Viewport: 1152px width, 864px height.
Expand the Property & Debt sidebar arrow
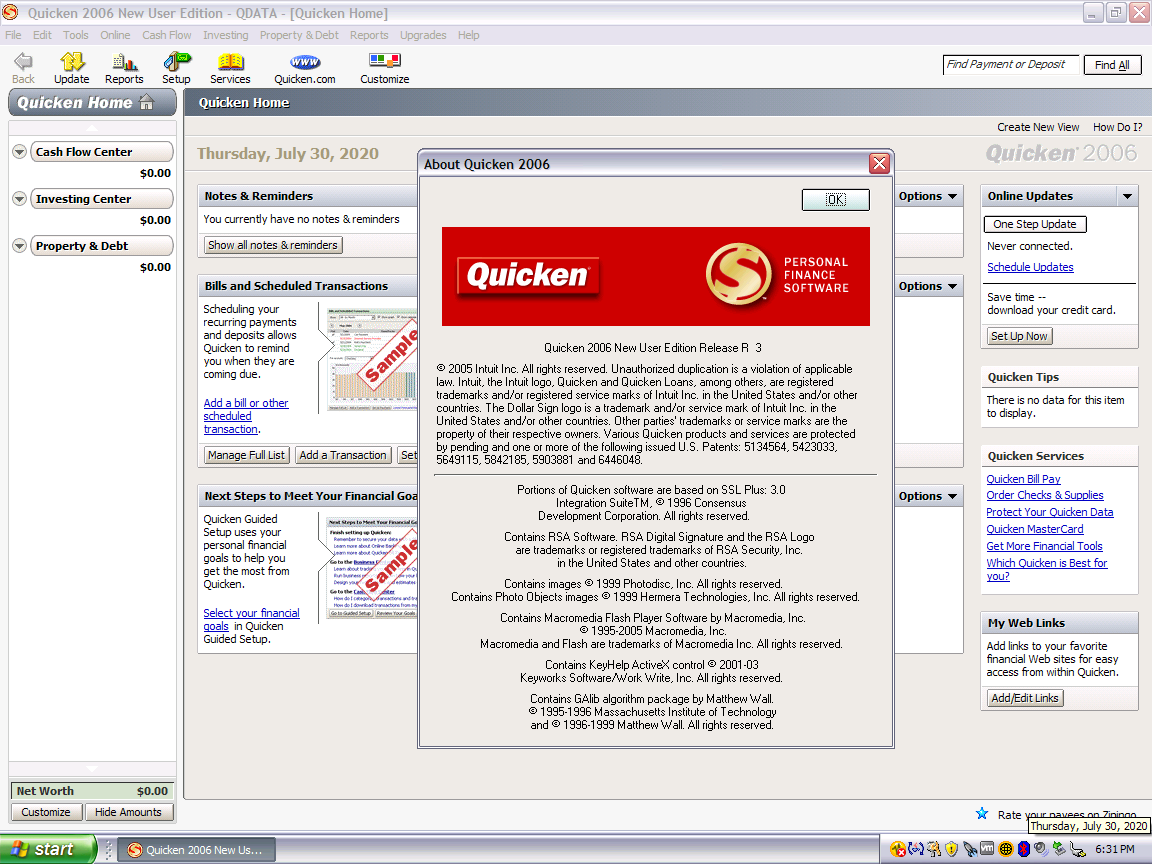click(x=20, y=246)
